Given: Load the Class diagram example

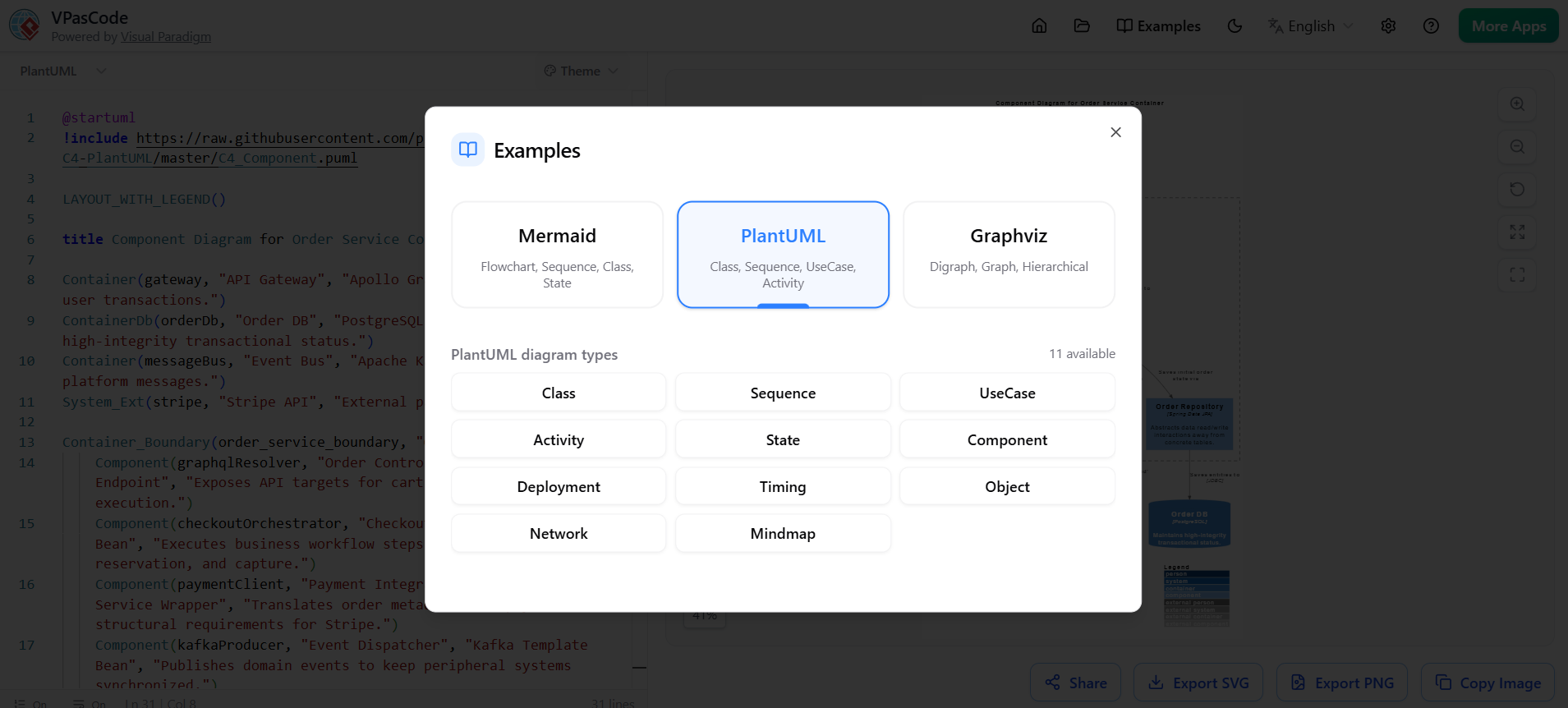Looking at the screenshot, I should point(559,393).
